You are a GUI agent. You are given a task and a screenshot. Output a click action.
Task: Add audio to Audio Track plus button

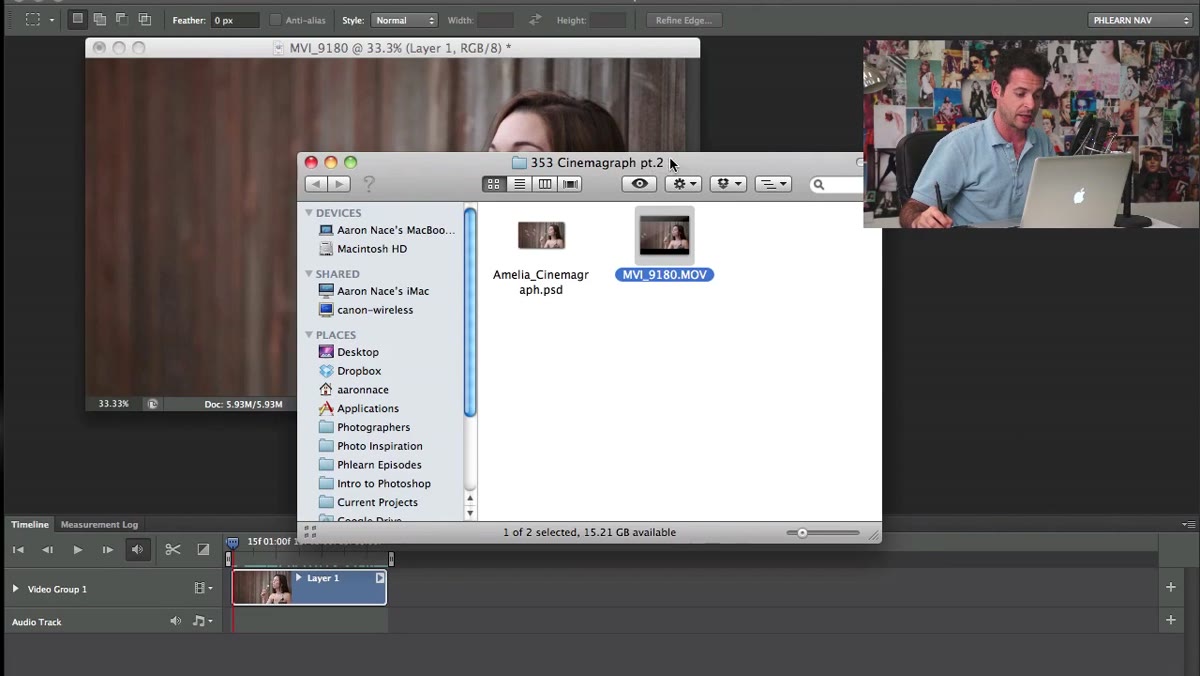pos(1171,620)
